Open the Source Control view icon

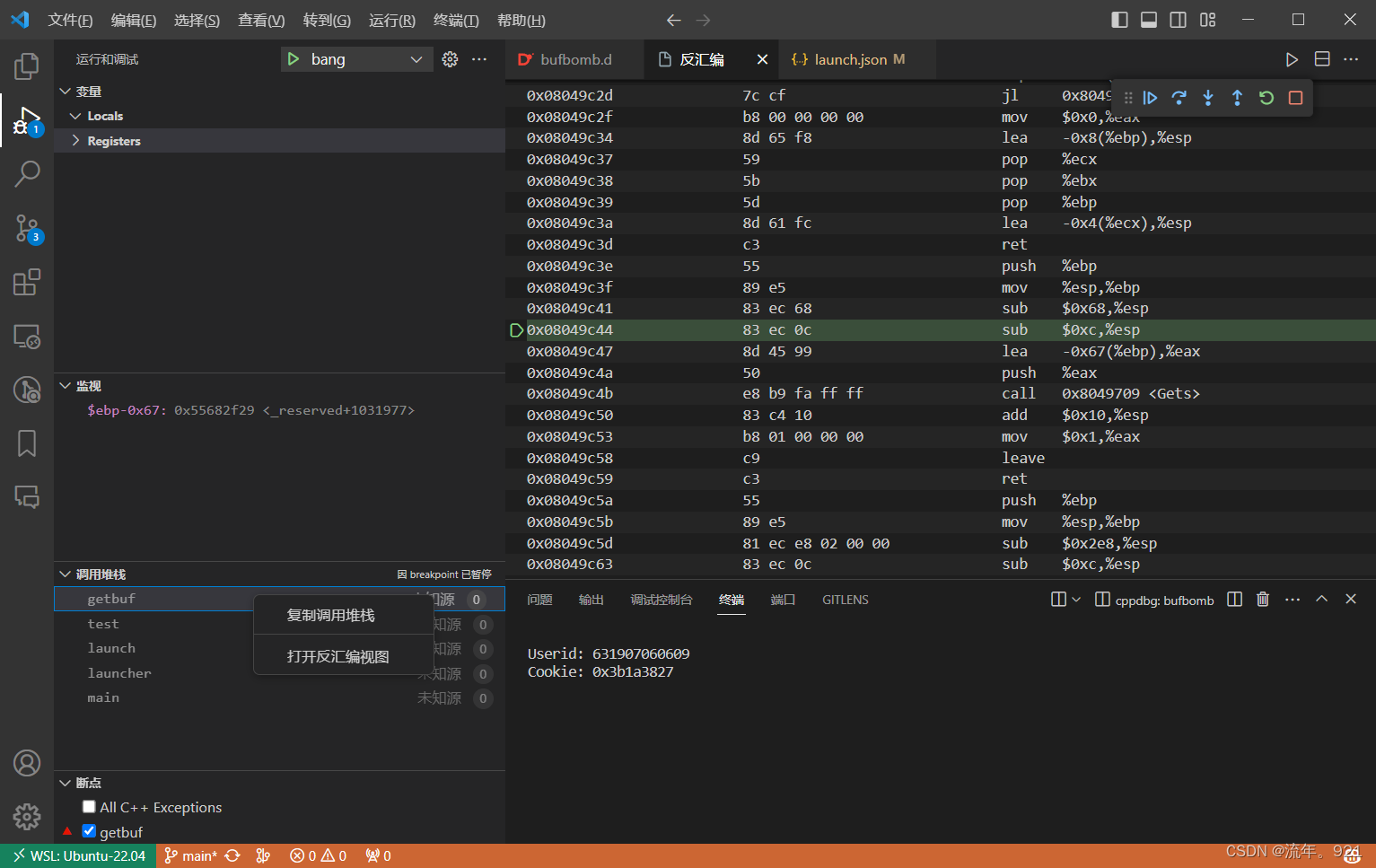[27, 228]
